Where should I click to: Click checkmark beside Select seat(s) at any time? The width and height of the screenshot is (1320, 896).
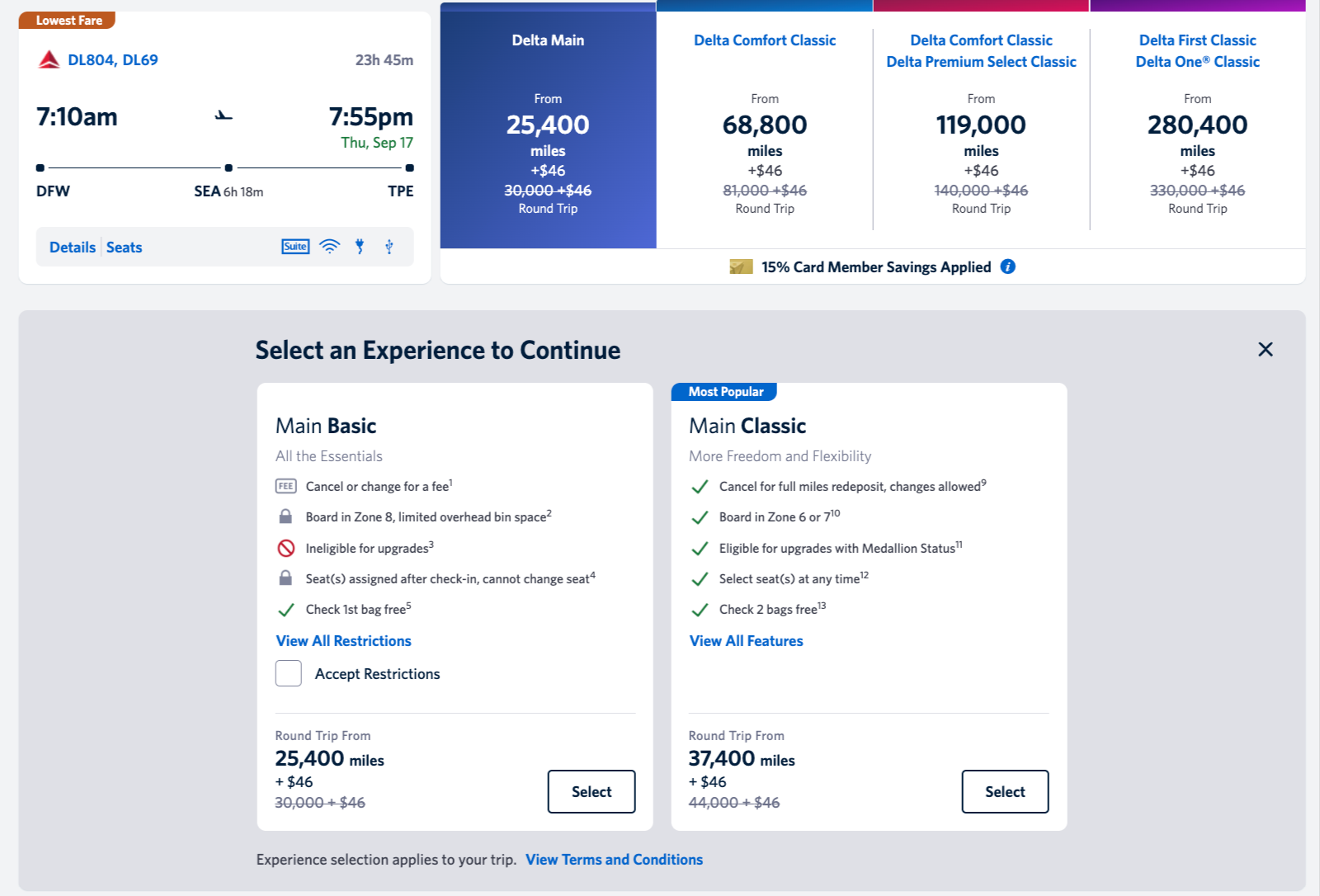point(700,579)
